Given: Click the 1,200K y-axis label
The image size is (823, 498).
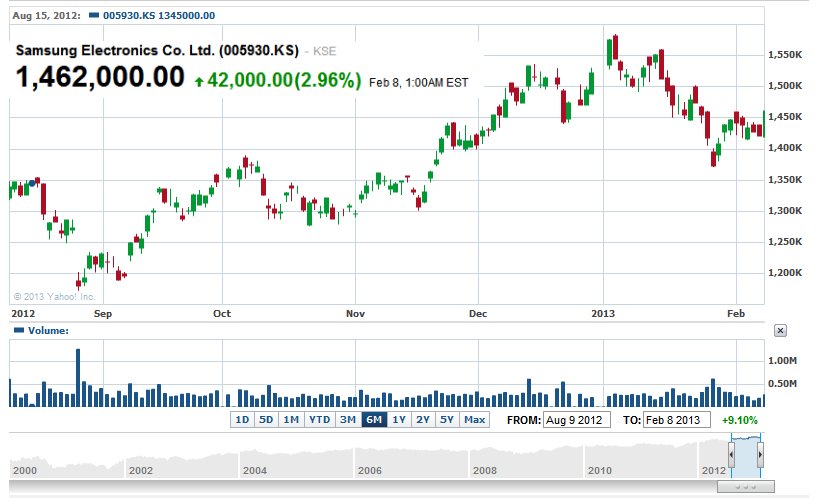Looking at the screenshot, I should 785,273.
